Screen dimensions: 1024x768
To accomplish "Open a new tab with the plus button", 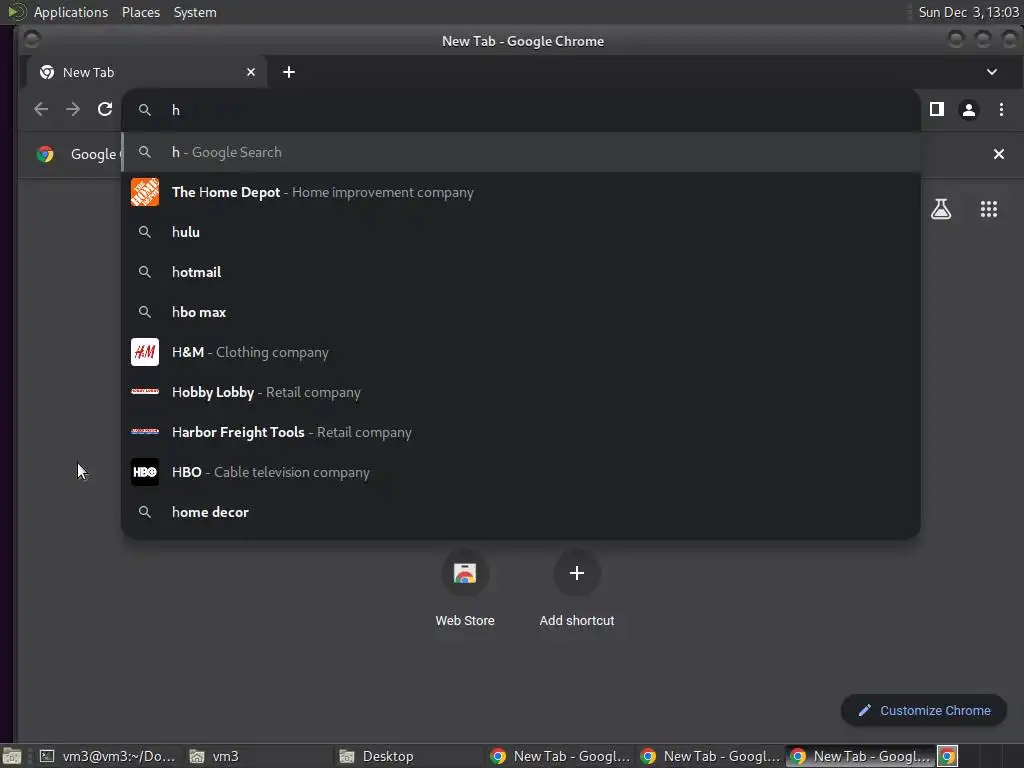I will tap(289, 72).
